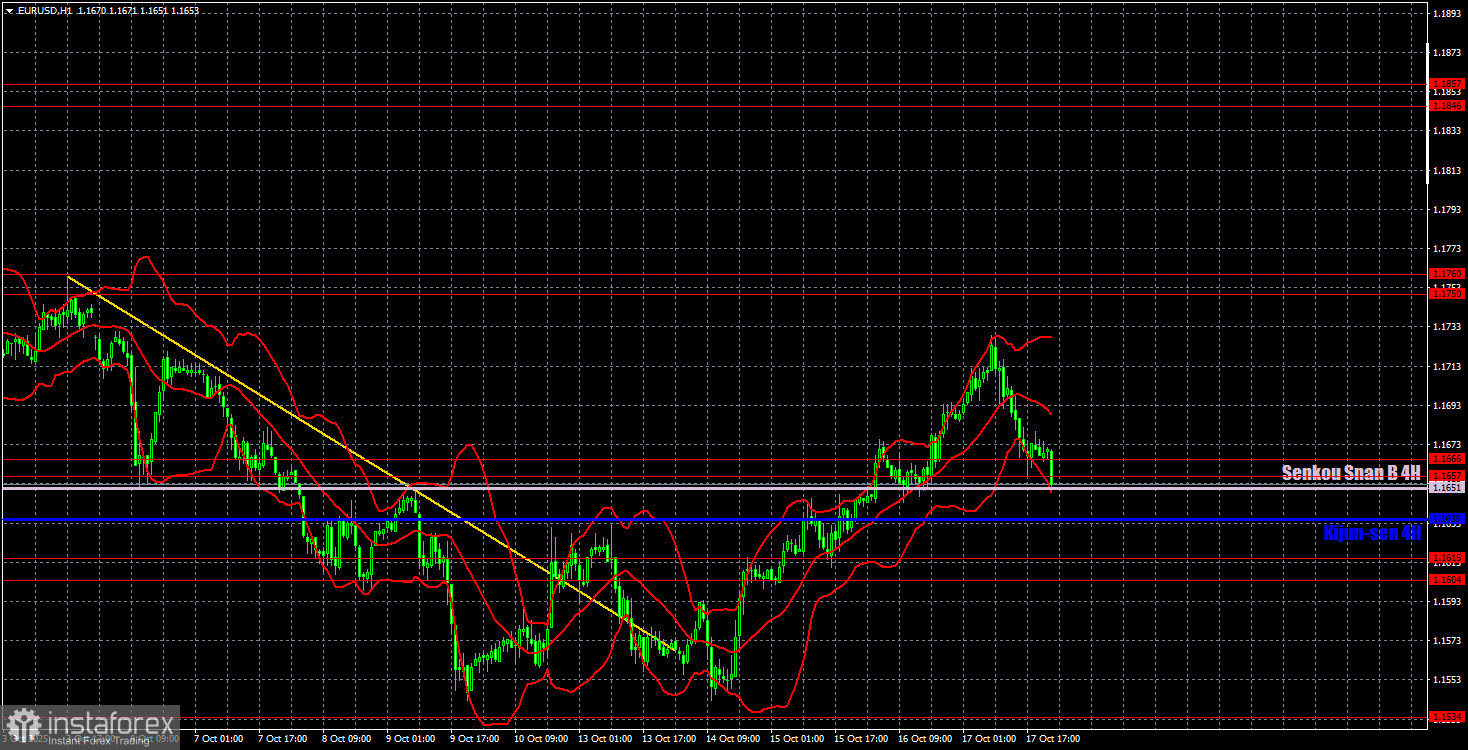Click the 14 Oct 09:00 time label

pos(733,739)
